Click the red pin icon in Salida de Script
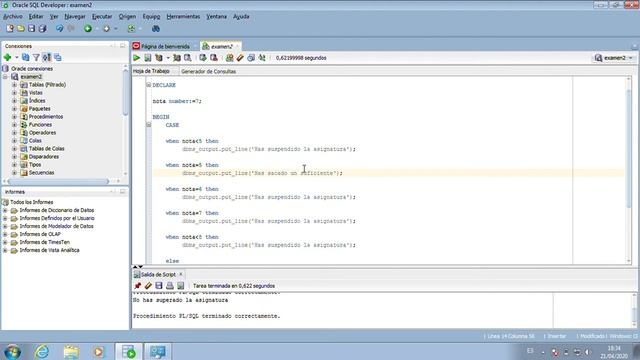This screenshot has width=640, height=360. coord(138,286)
